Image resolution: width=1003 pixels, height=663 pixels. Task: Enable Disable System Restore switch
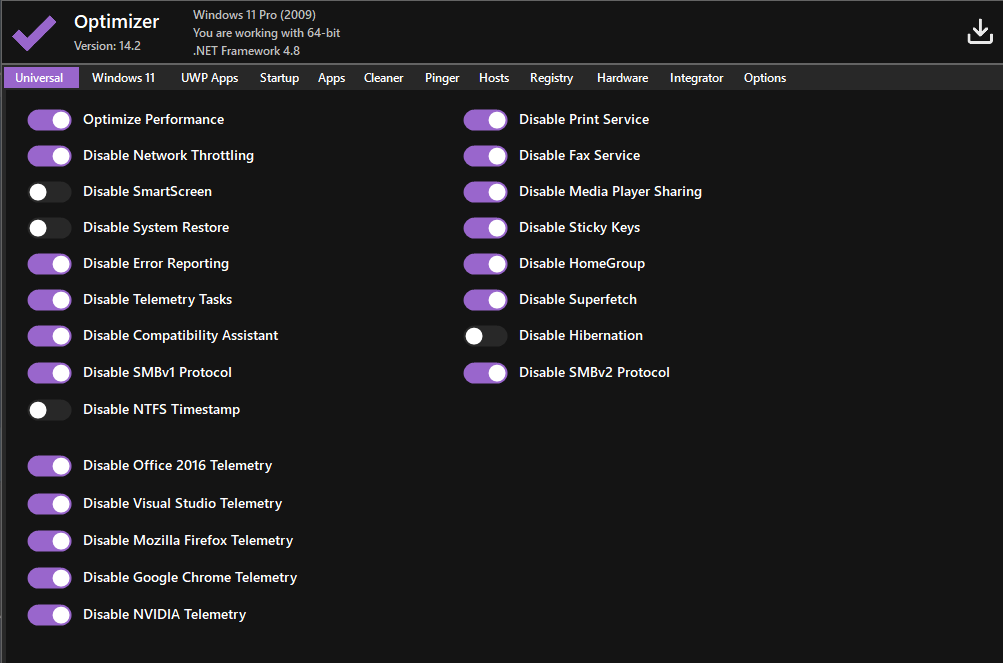pos(49,228)
